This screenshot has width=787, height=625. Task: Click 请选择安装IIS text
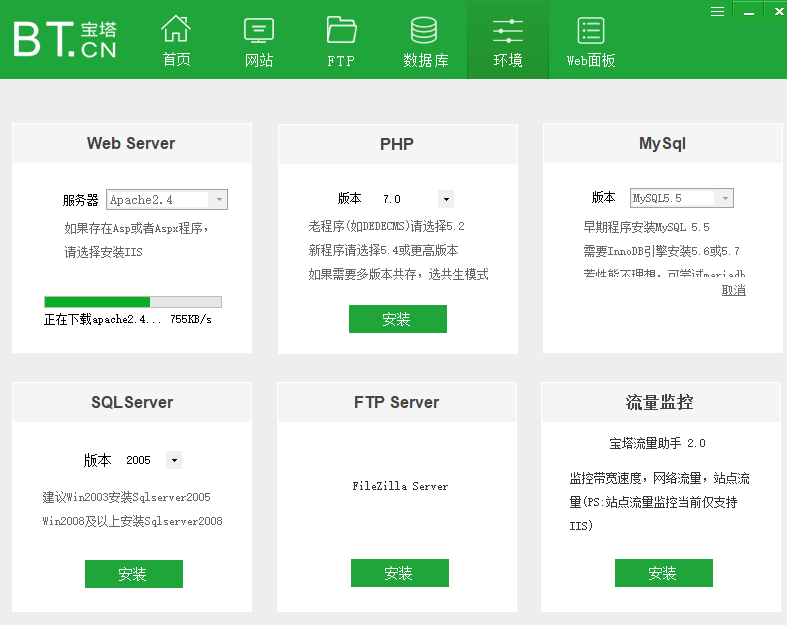click(x=103, y=252)
